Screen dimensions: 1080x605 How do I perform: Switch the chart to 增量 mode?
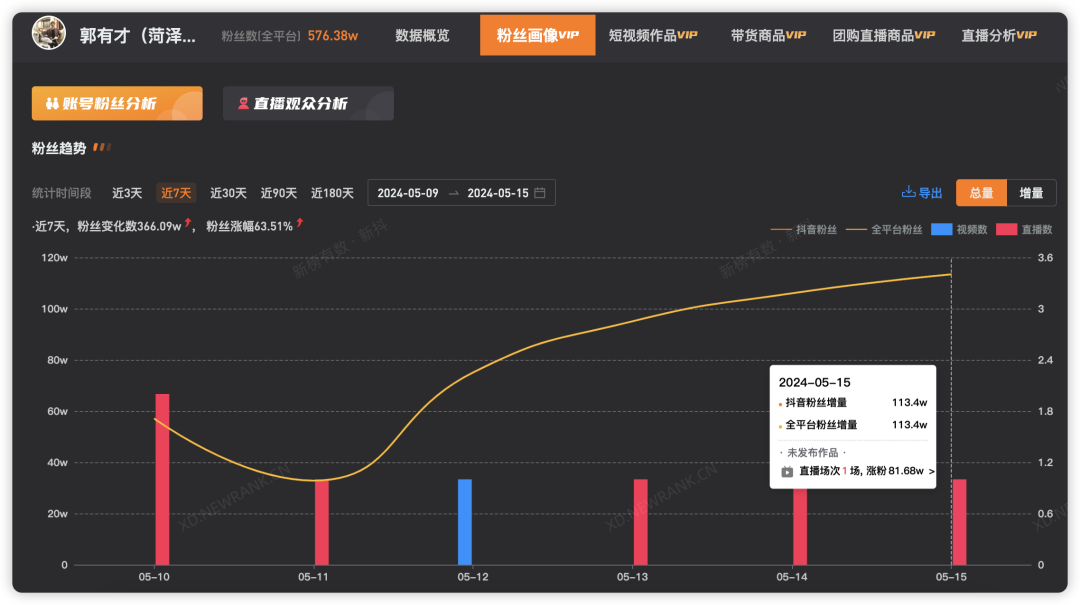click(1031, 192)
